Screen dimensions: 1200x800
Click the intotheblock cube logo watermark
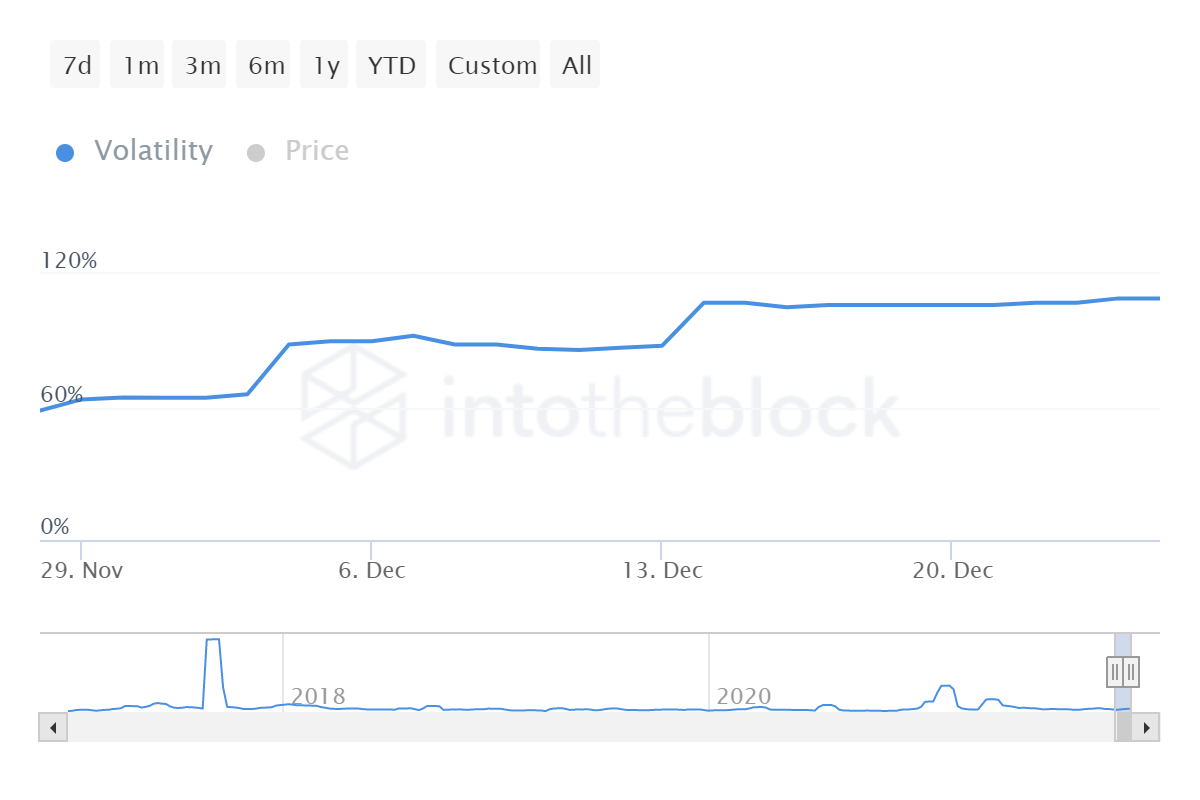pos(356,407)
